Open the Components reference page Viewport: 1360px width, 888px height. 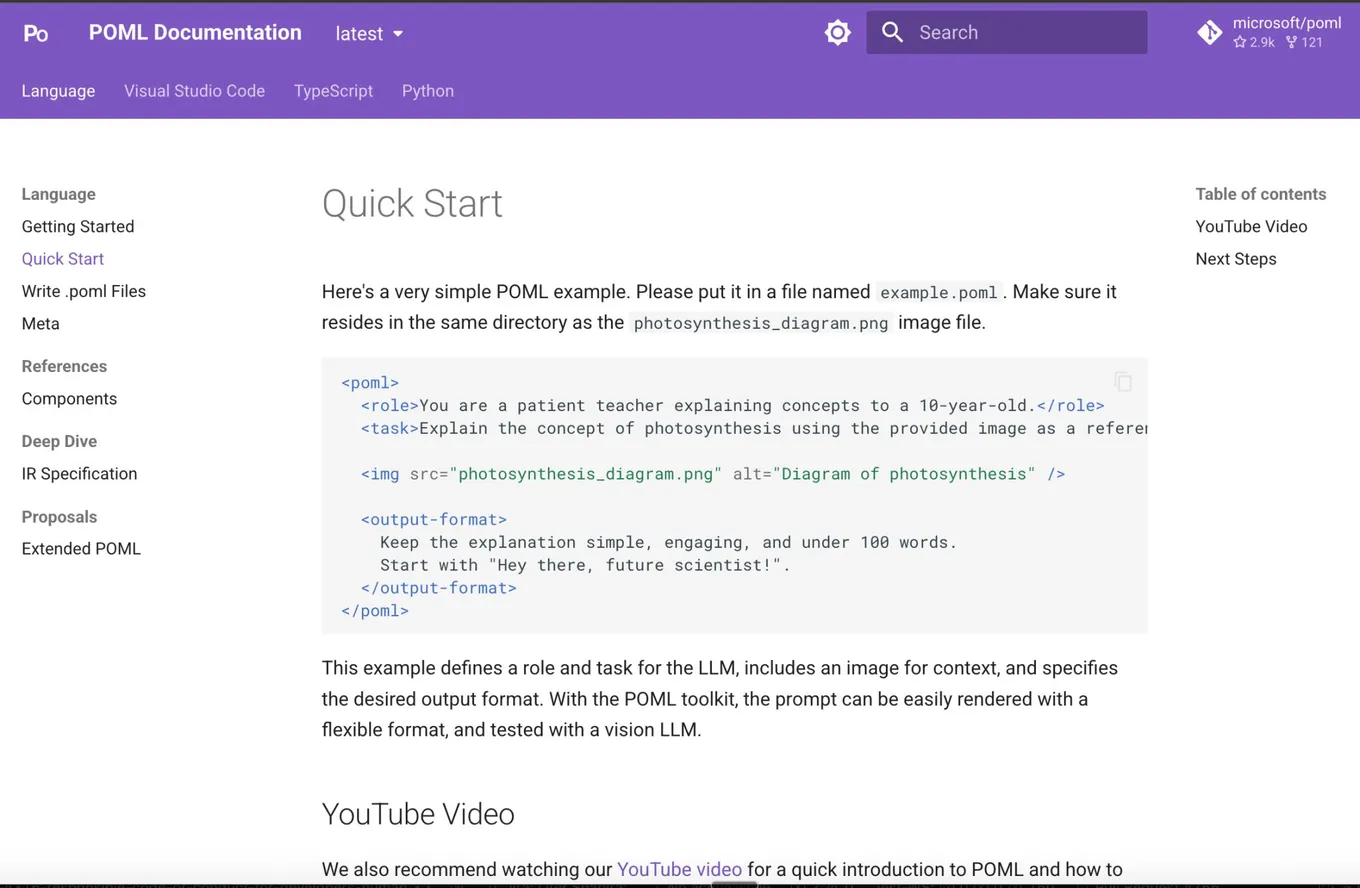tap(69, 398)
